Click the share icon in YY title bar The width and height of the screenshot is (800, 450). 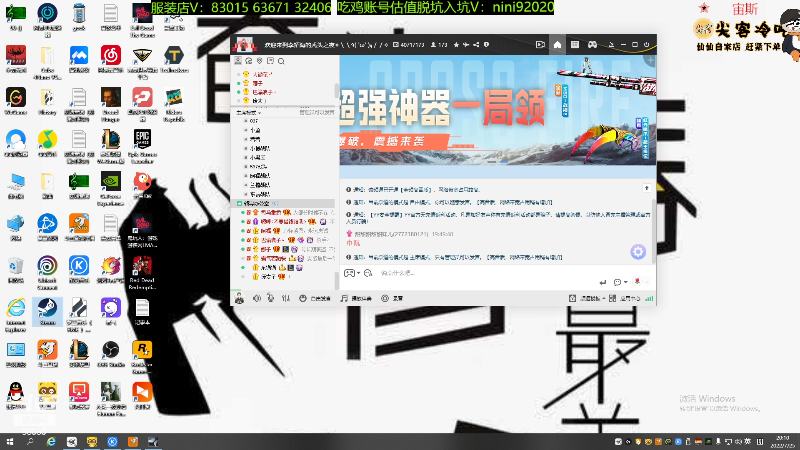476,45
